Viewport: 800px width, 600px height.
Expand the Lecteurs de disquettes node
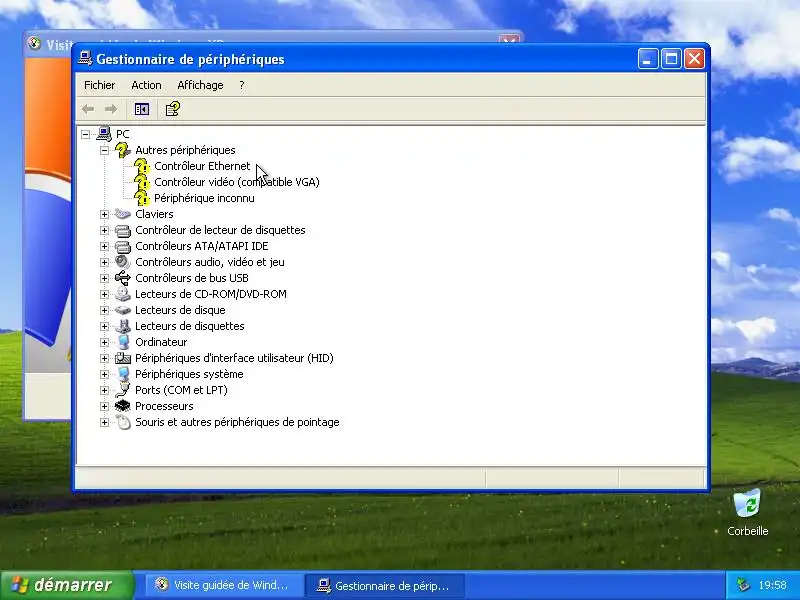click(105, 326)
